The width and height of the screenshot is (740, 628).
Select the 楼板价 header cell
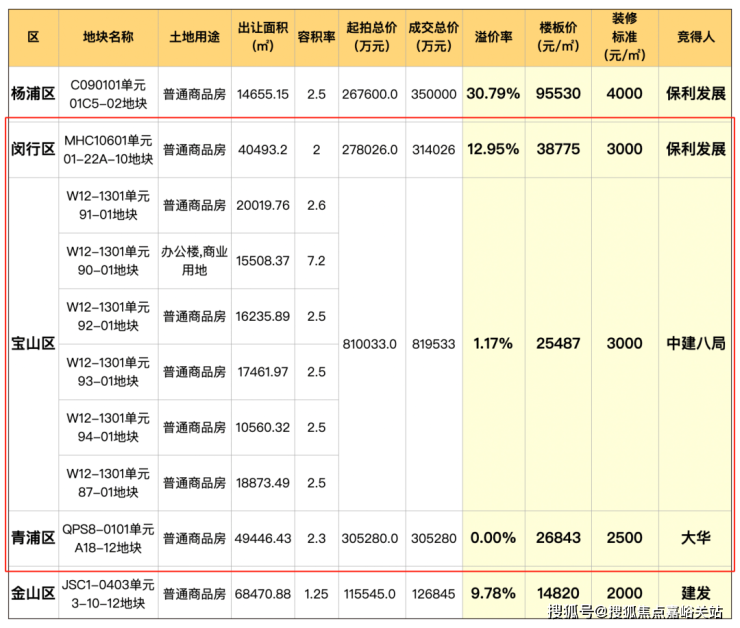click(558, 36)
